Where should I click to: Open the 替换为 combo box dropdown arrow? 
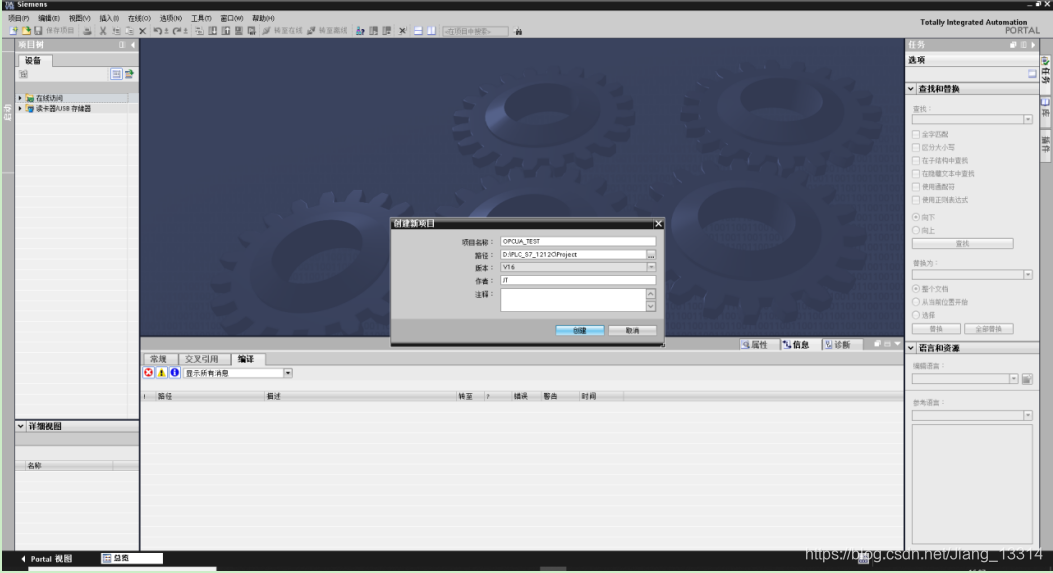tap(1027, 275)
